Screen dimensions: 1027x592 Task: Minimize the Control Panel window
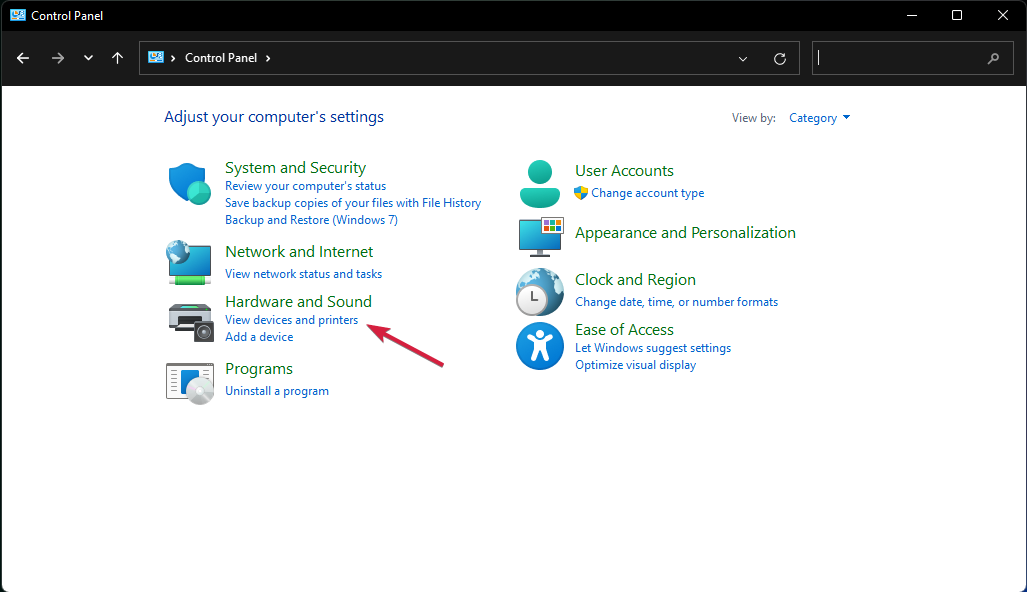click(912, 15)
